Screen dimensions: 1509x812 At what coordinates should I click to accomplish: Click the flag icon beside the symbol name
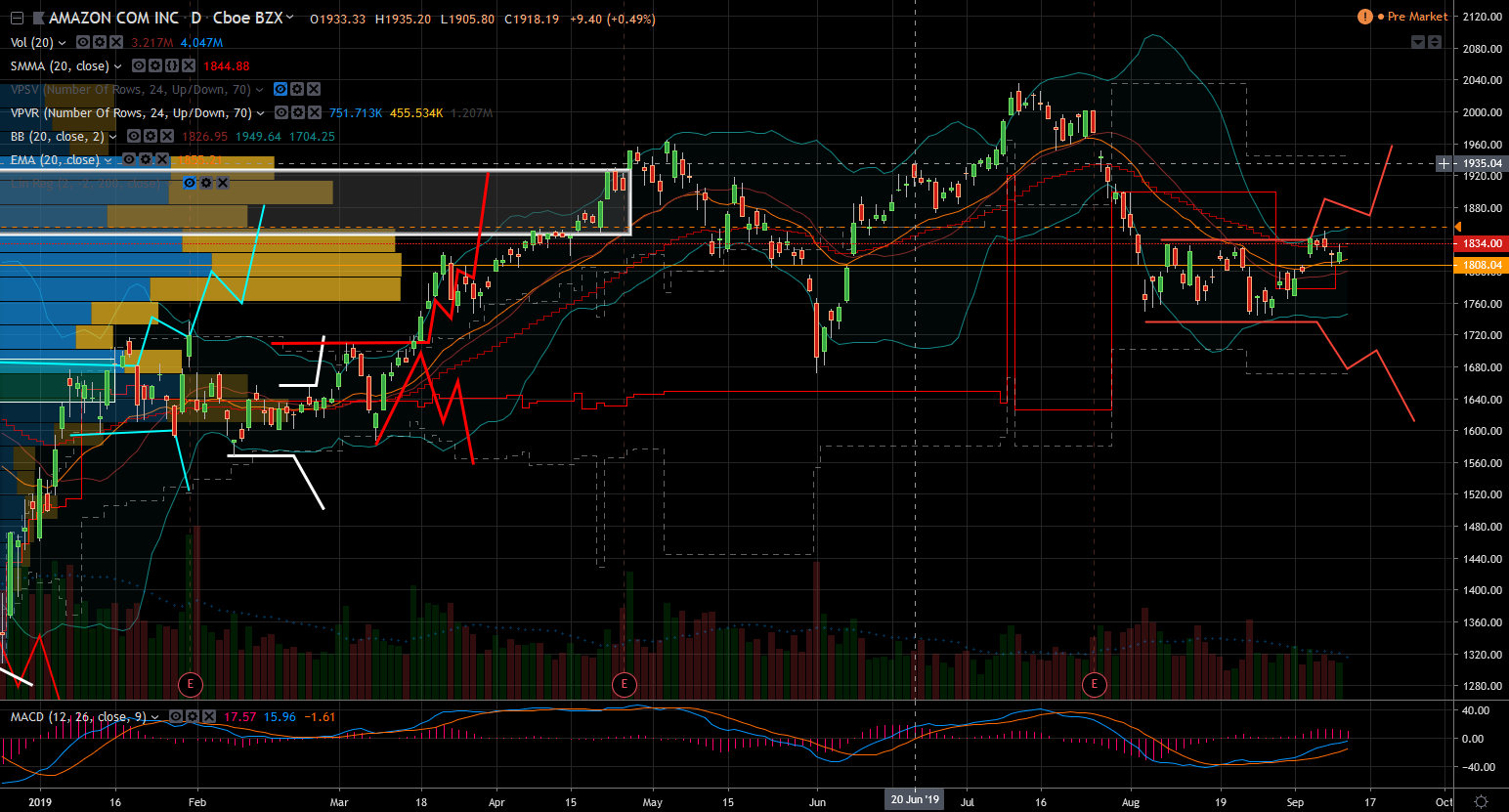[x=38, y=19]
